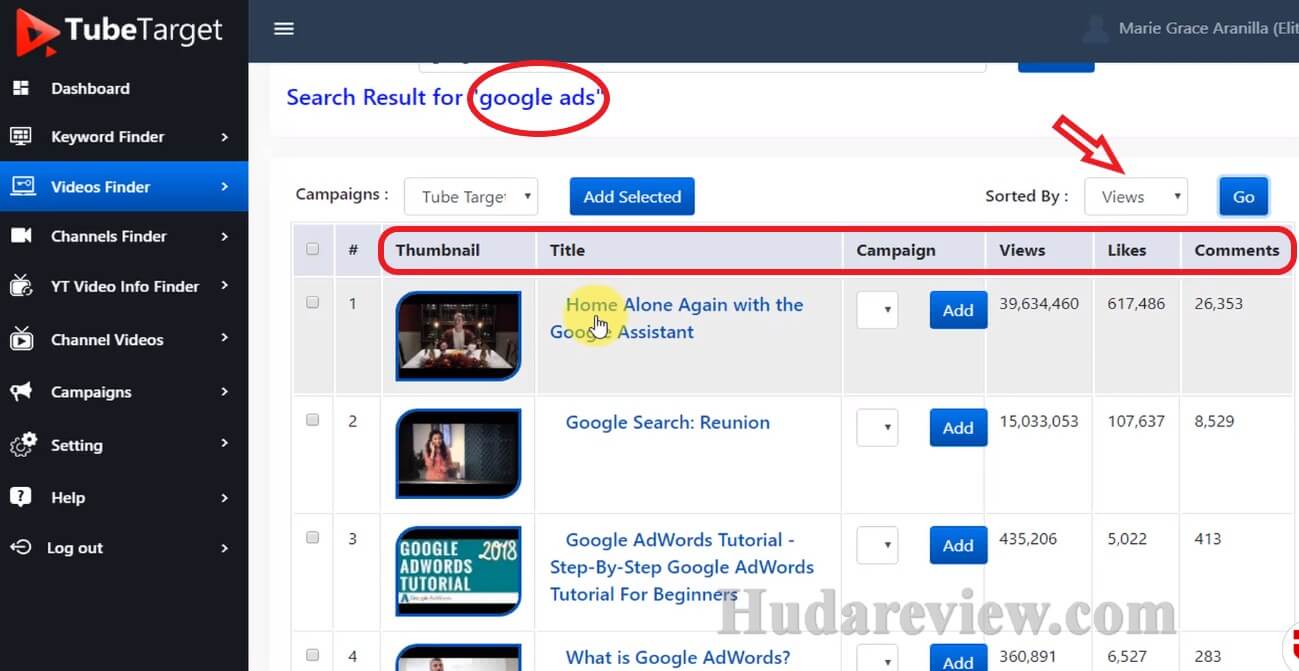Click the Channels Finder camera icon
The image size is (1299, 671).
tap(21, 236)
